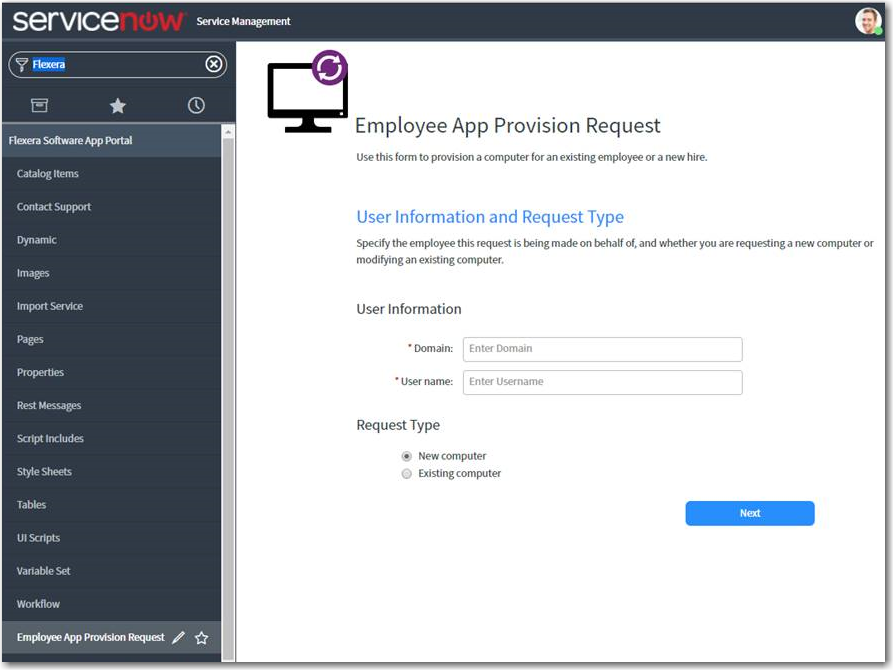
Task: Clear the Flexera search filter
Action: tap(213, 64)
